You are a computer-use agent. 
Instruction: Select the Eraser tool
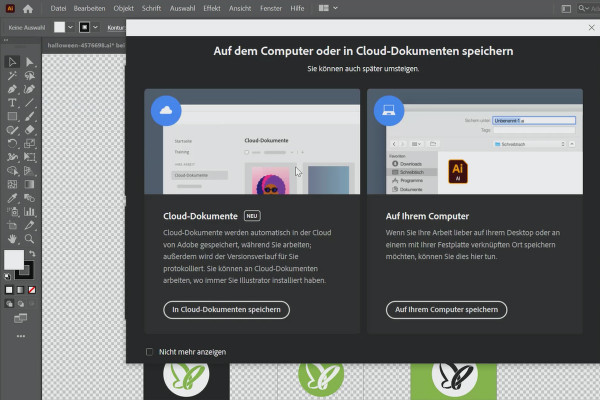click(x=29, y=130)
